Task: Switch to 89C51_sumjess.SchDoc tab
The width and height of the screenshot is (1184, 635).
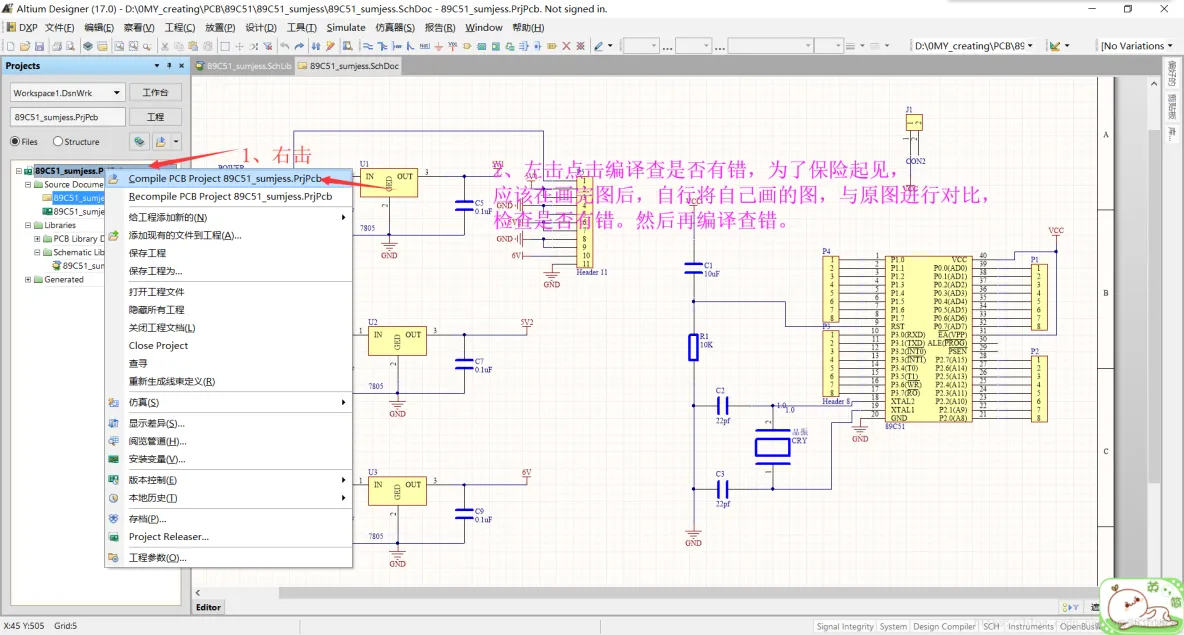Action: (x=348, y=66)
